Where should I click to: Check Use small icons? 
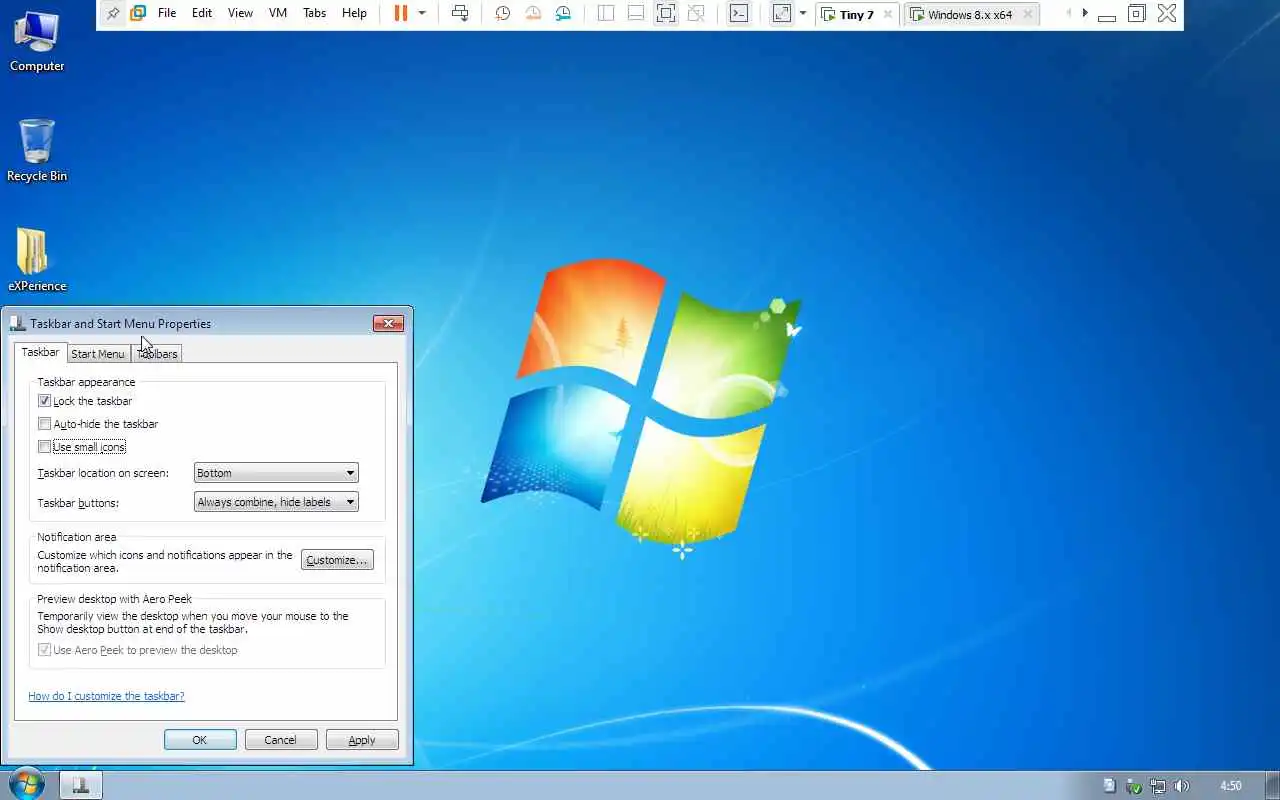(44, 447)
